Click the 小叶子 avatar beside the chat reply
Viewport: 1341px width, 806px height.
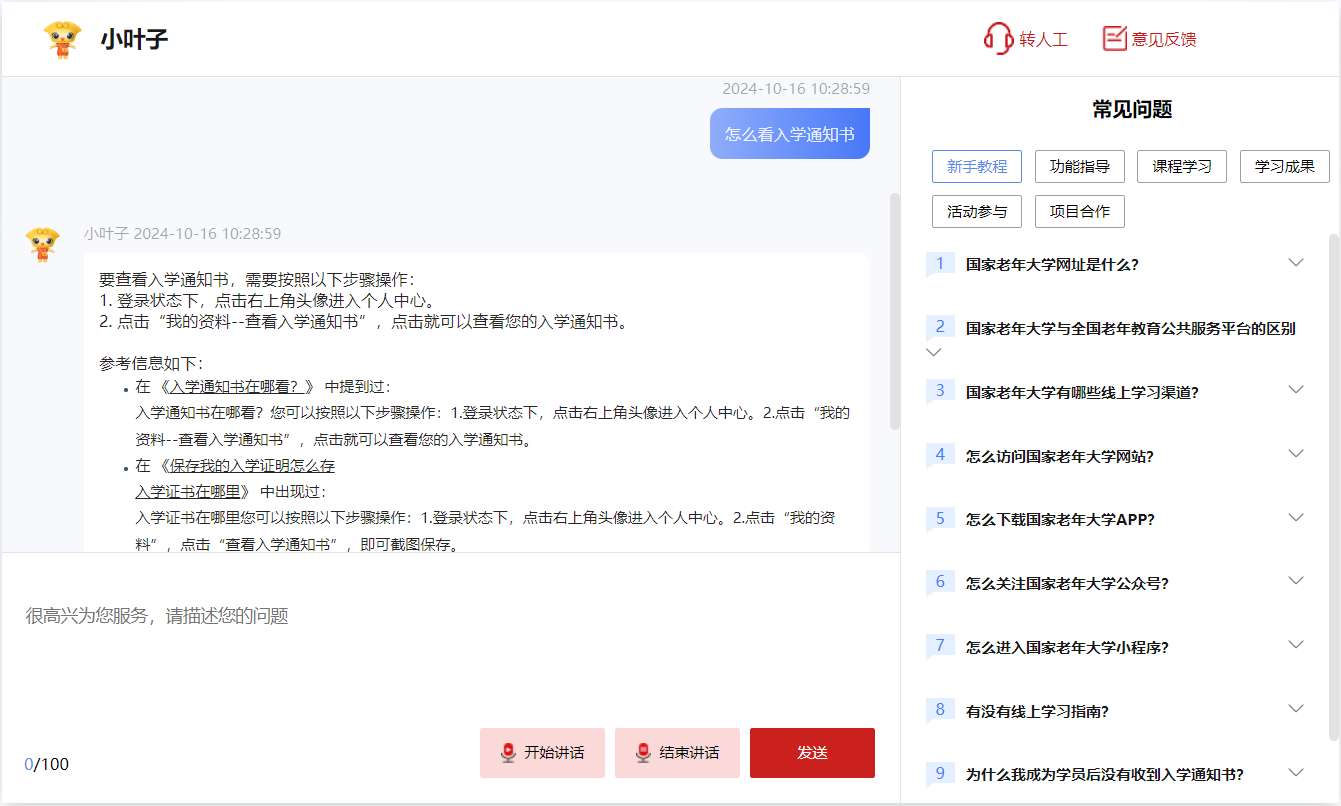[x=42, y=245]
